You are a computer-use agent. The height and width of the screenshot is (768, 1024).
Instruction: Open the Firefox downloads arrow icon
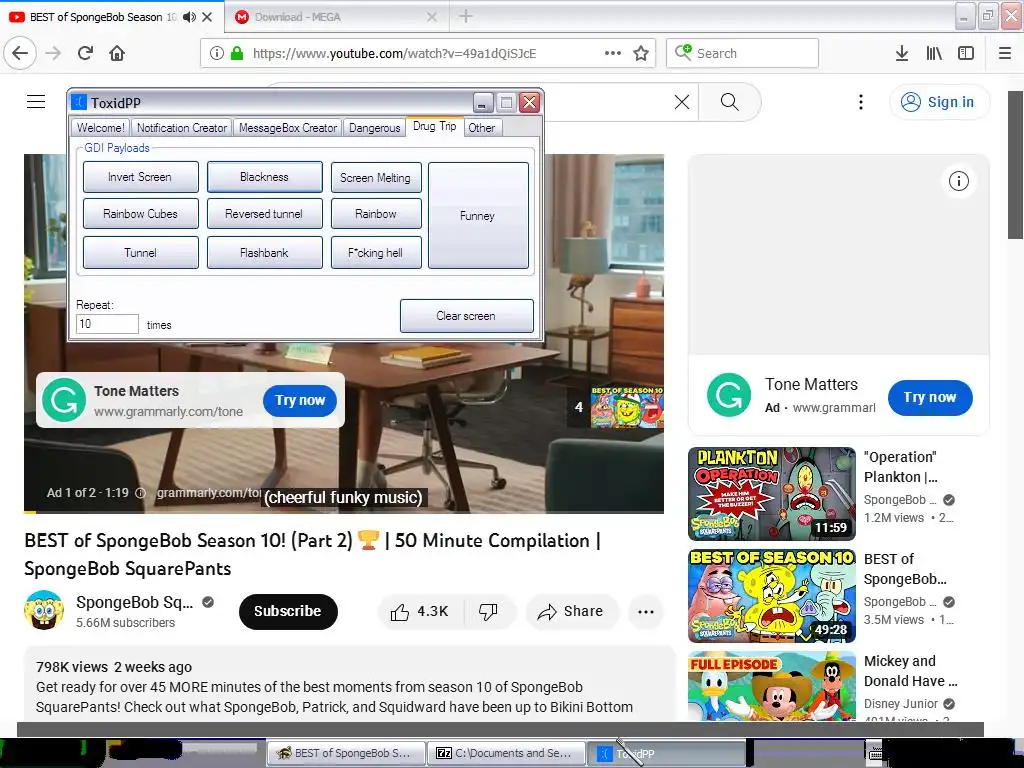pos(902,53)
